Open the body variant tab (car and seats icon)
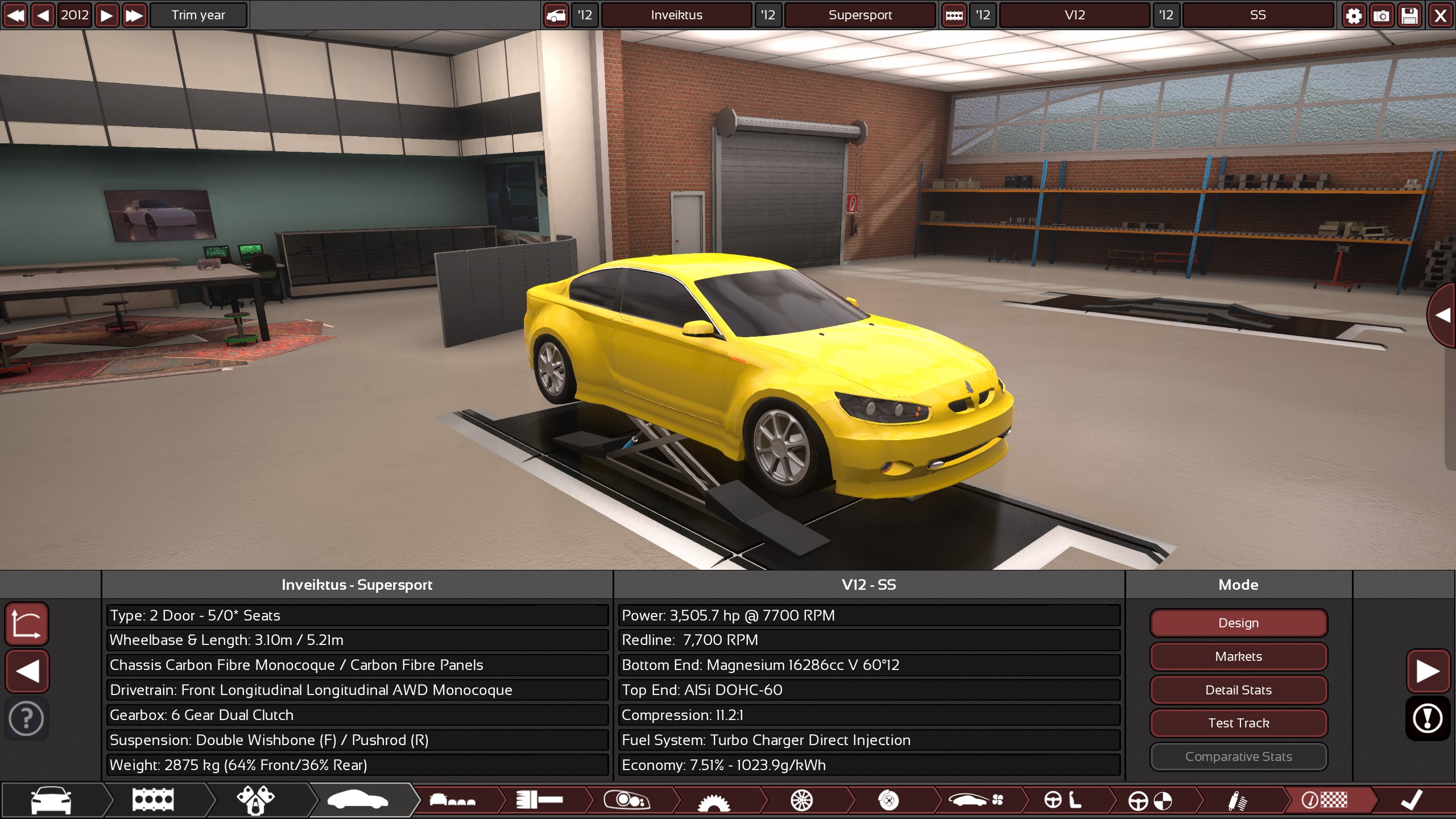This screenshot has height=819, width=1456. (453, 800)
